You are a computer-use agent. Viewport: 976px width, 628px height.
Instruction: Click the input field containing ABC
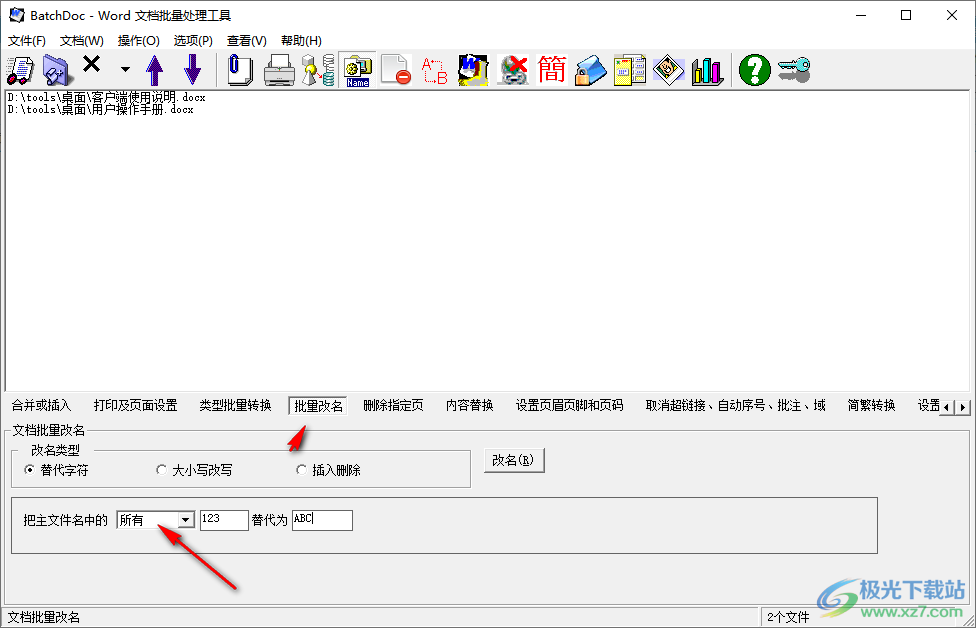(x=322, y=520)
